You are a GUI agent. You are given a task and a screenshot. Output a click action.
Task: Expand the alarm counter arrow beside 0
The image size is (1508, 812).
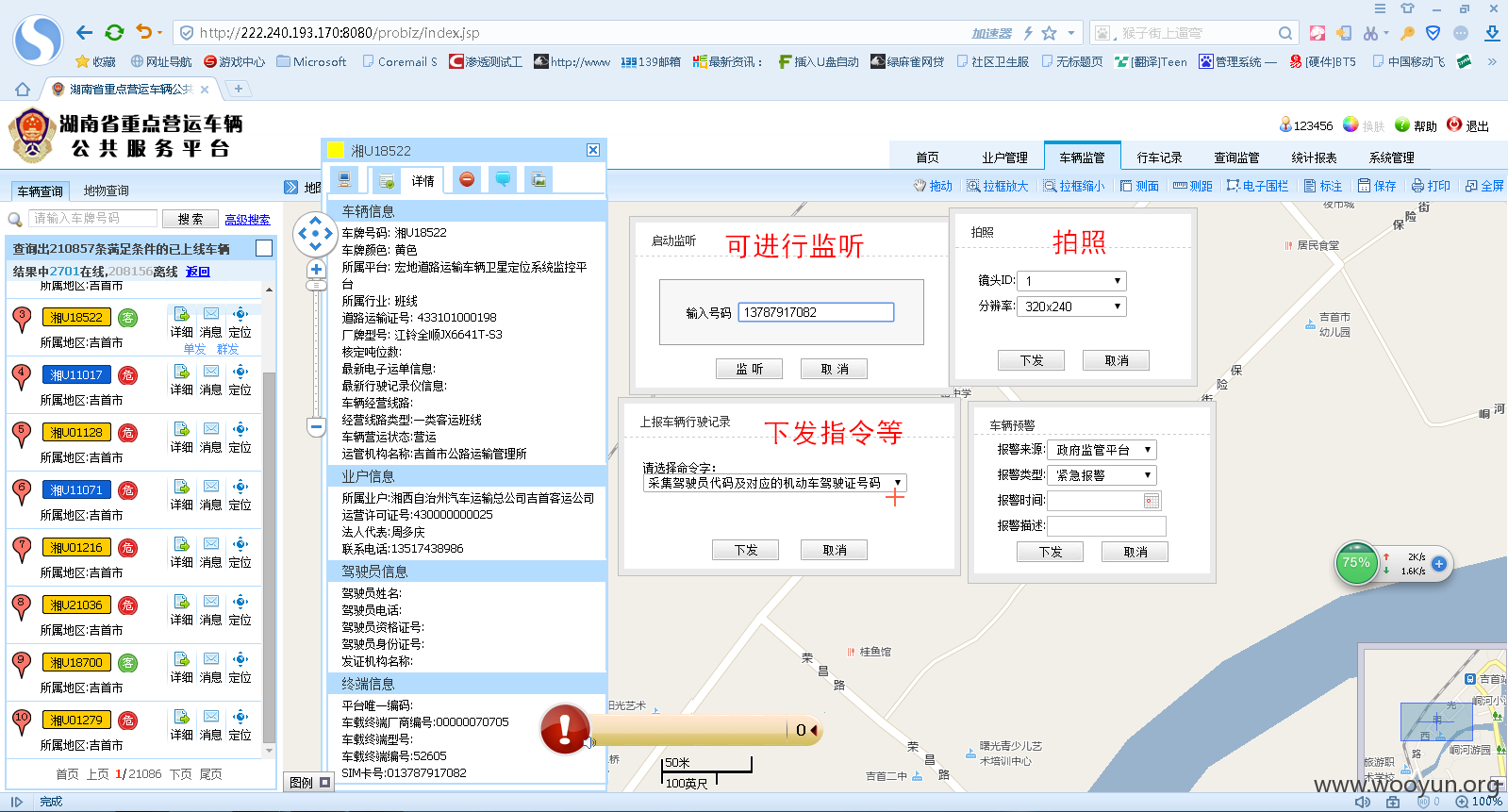click(x=814, y=730)
